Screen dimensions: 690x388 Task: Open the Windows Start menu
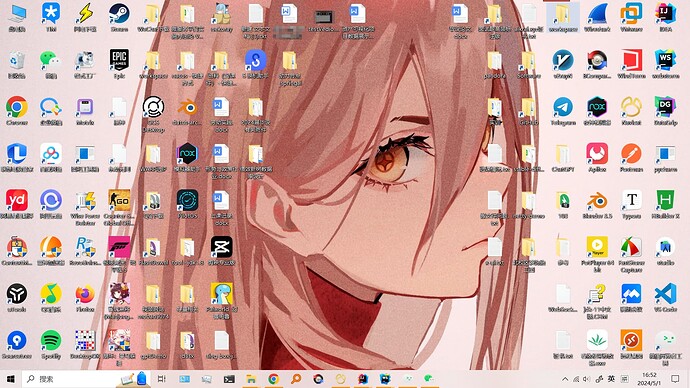(11, 379)
